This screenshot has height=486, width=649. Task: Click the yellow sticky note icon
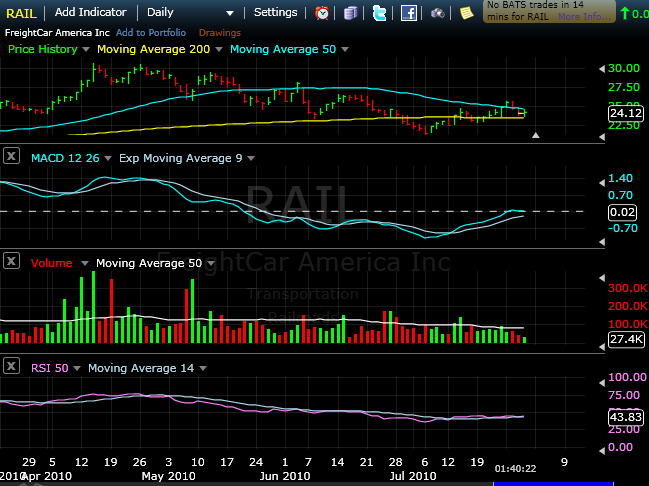click(x=467, y=13)
